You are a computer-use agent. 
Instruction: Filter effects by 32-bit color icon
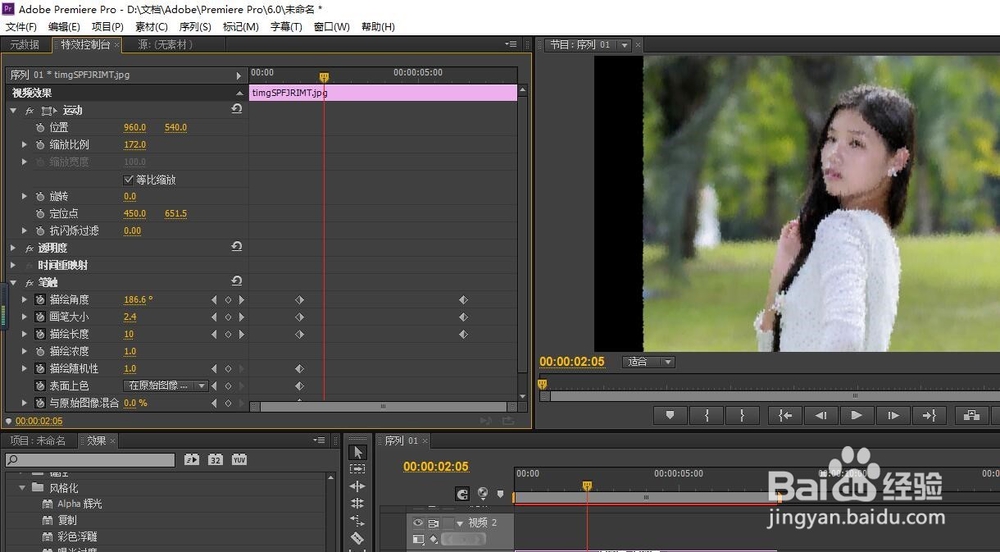click(216, 460)
